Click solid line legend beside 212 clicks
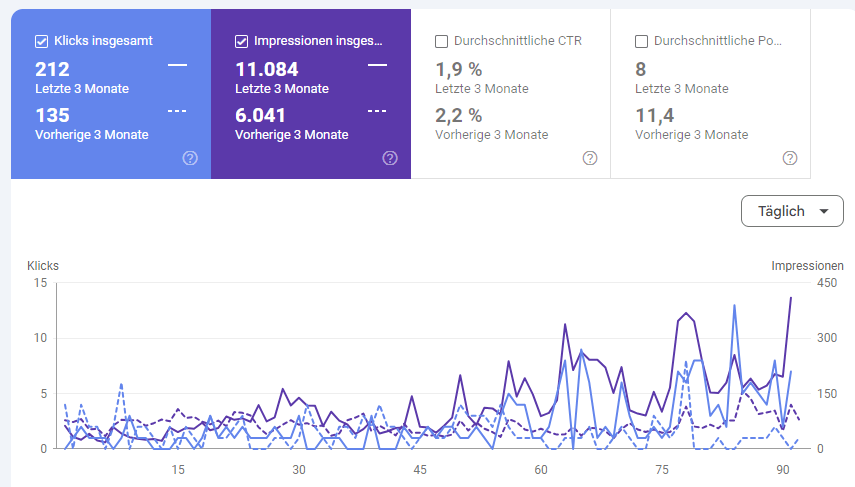 click(177, 65)
